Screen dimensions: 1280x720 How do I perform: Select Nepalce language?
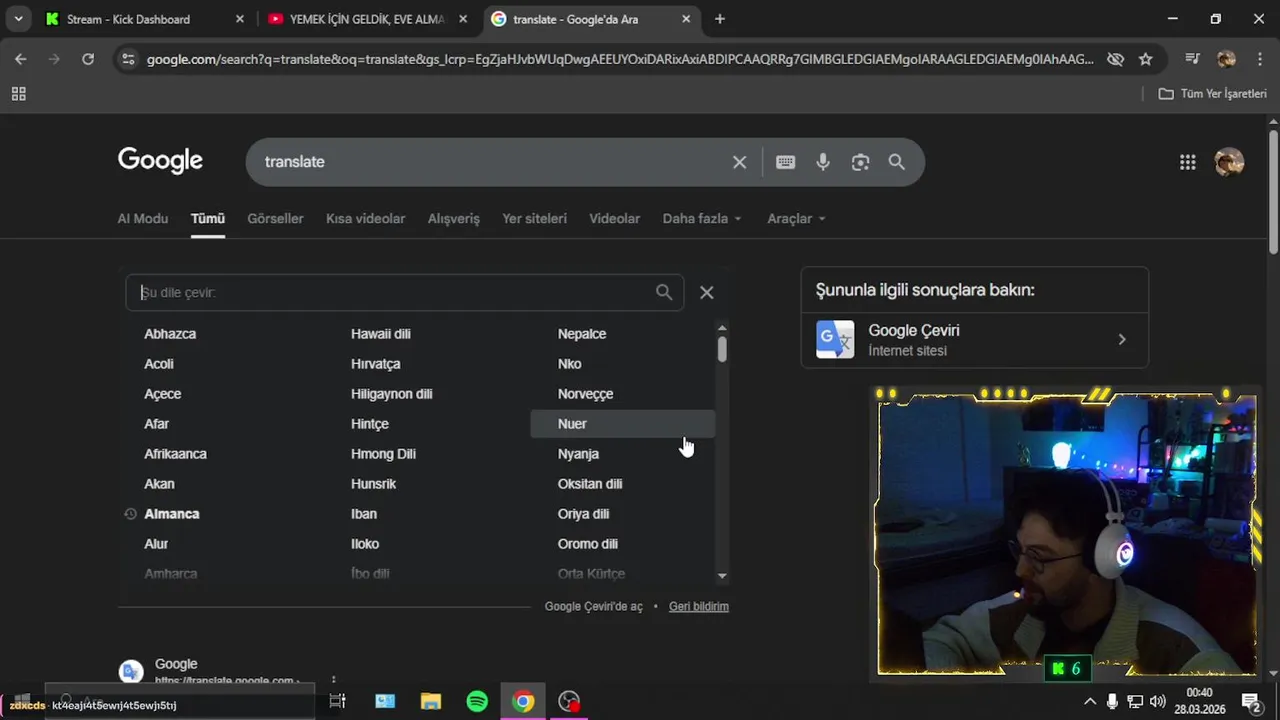click(x=582, y=334)
